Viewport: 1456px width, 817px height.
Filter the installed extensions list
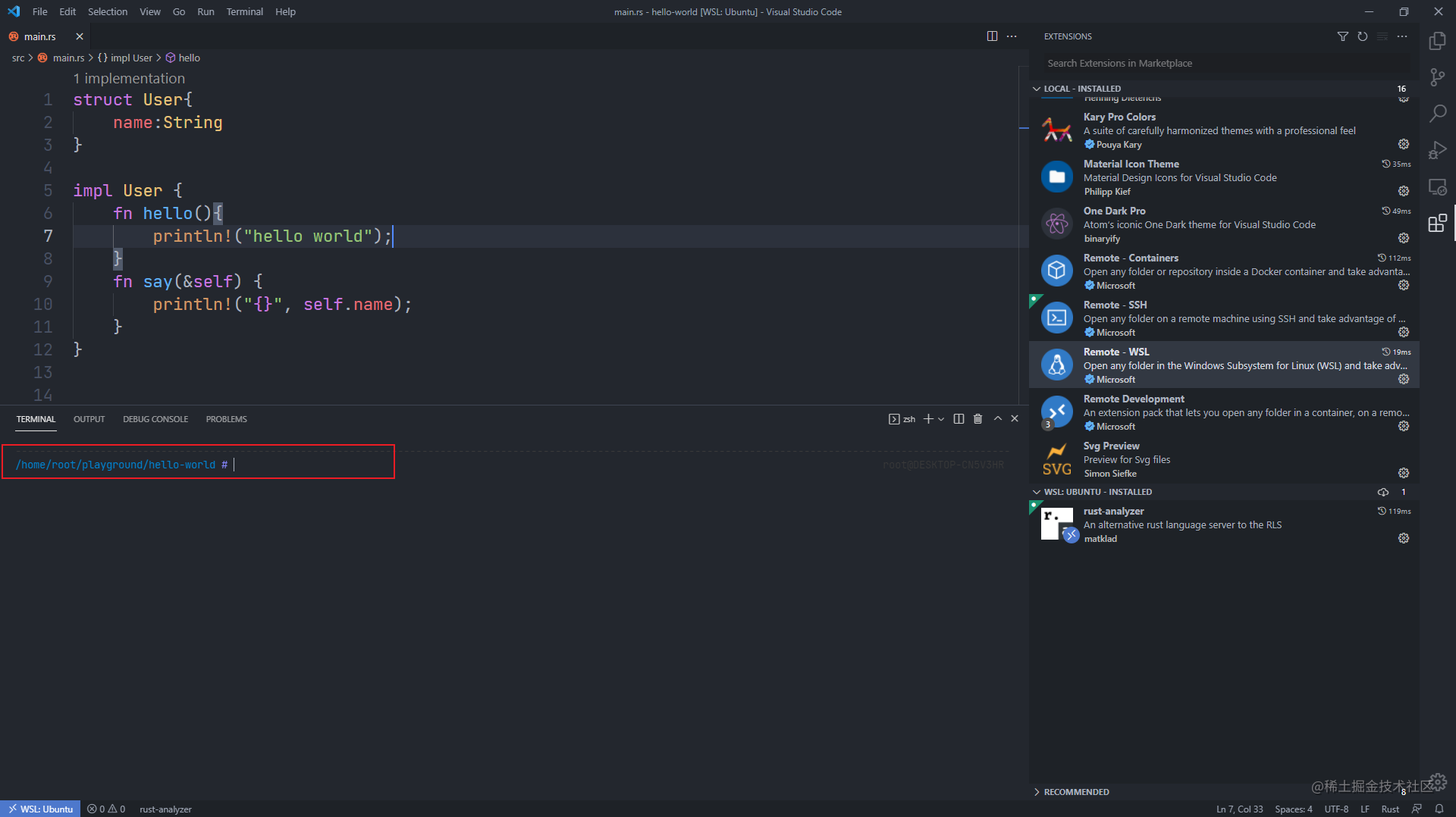pos(1342,36)
